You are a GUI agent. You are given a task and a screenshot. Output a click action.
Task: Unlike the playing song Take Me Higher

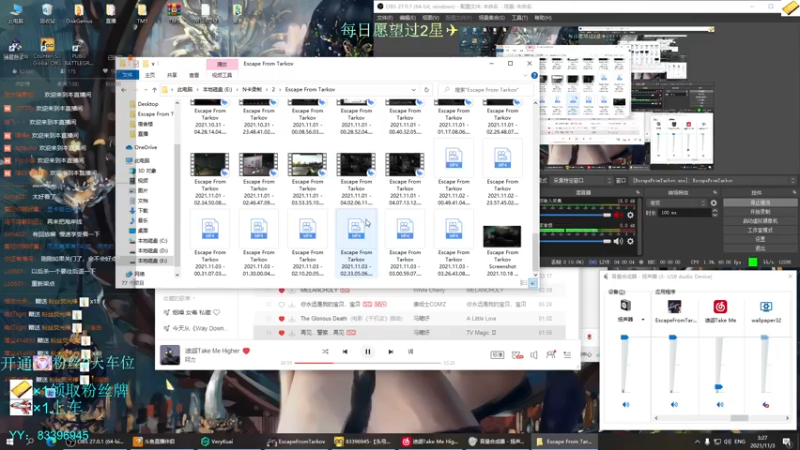click(246, 351)
